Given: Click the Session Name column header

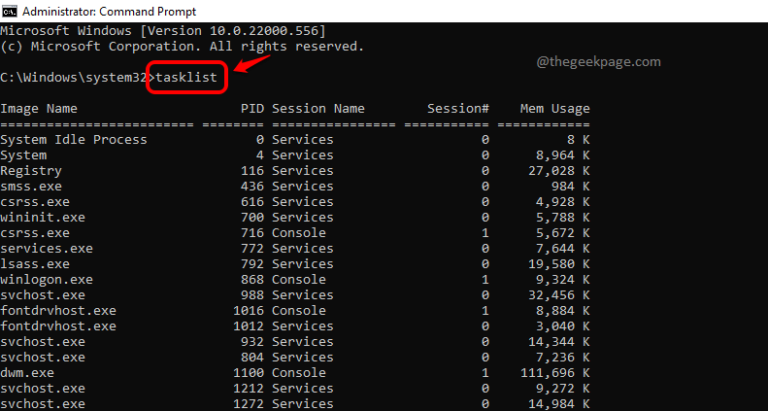Looking at the screenshot, I should pyautogui.click(x=318, y=108).
